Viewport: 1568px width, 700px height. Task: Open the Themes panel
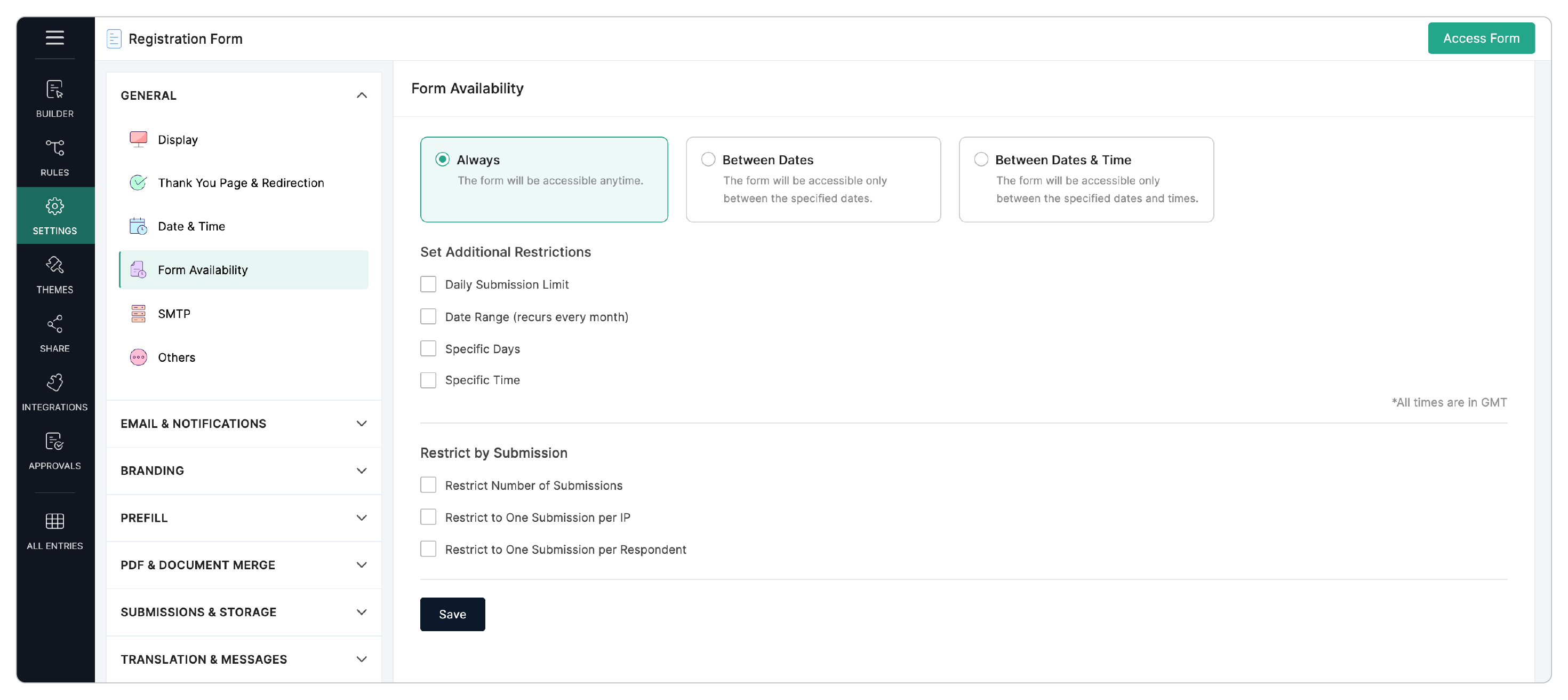[x=55, y=274]
